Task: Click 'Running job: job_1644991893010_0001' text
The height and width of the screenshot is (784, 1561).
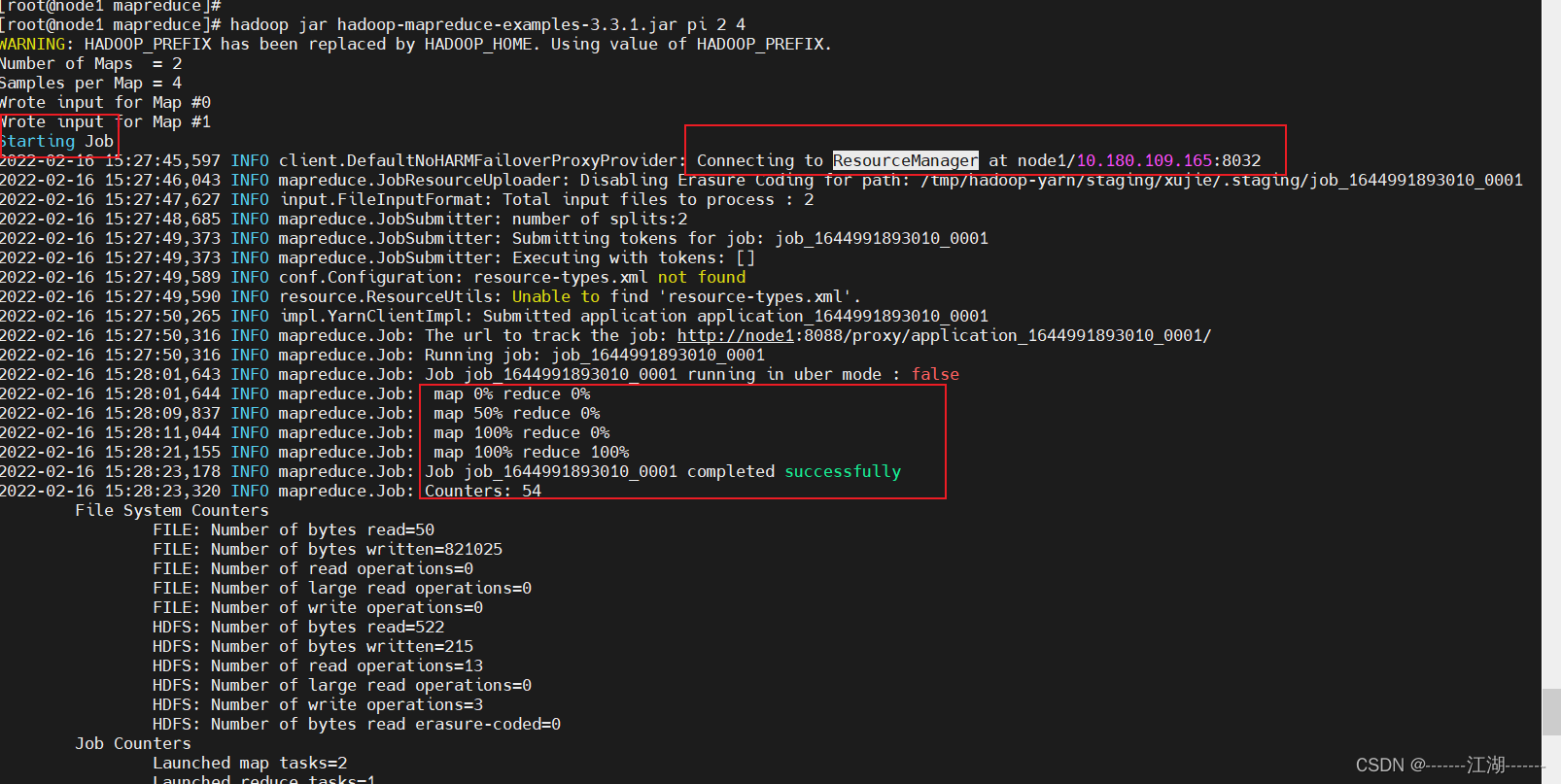Action: pos(595,355)
